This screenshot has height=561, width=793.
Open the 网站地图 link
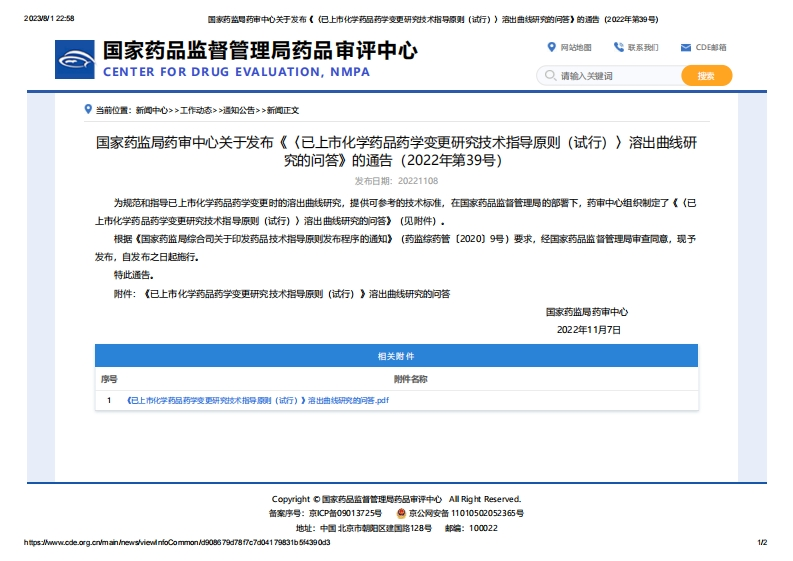pos(576,48)
